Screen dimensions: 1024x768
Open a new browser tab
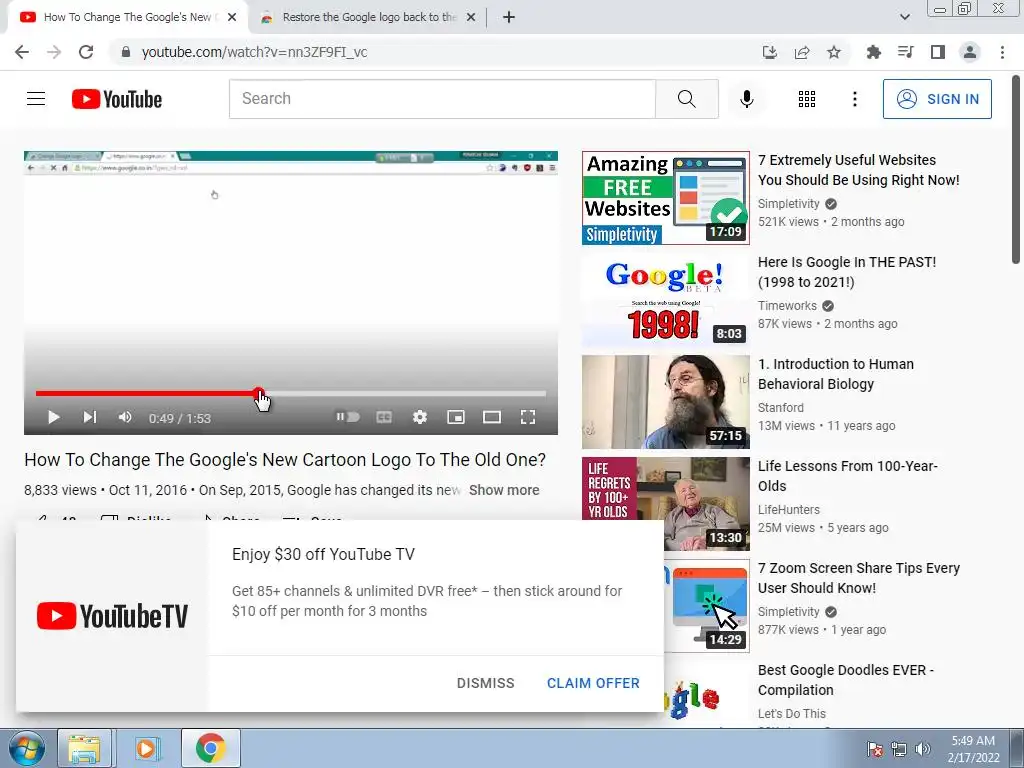[x=509, y=17]
